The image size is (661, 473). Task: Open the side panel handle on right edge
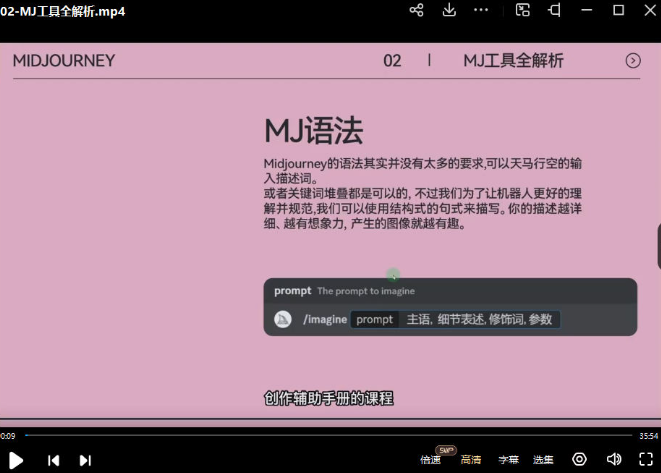659,247
